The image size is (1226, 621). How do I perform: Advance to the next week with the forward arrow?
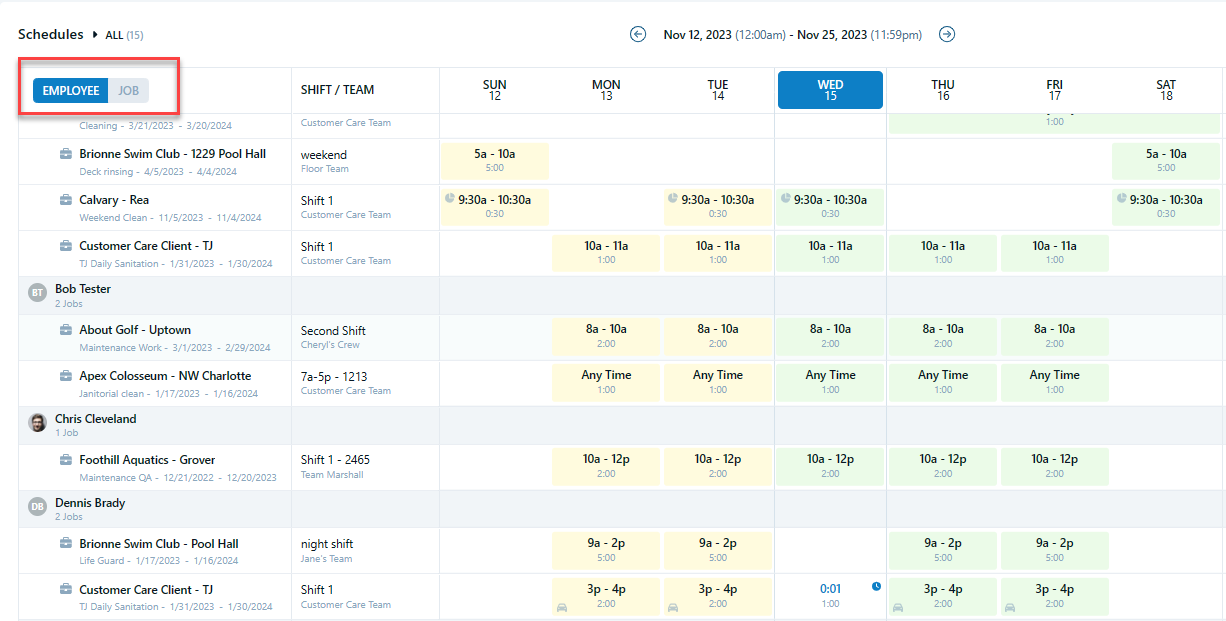946,33
